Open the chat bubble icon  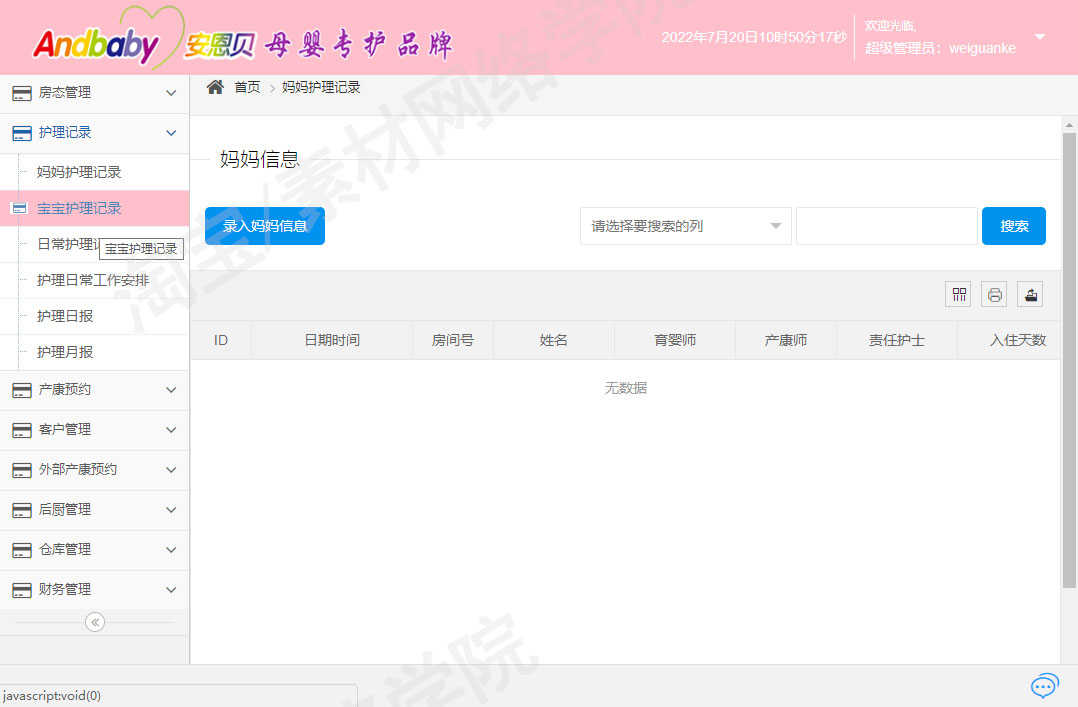1044,686
